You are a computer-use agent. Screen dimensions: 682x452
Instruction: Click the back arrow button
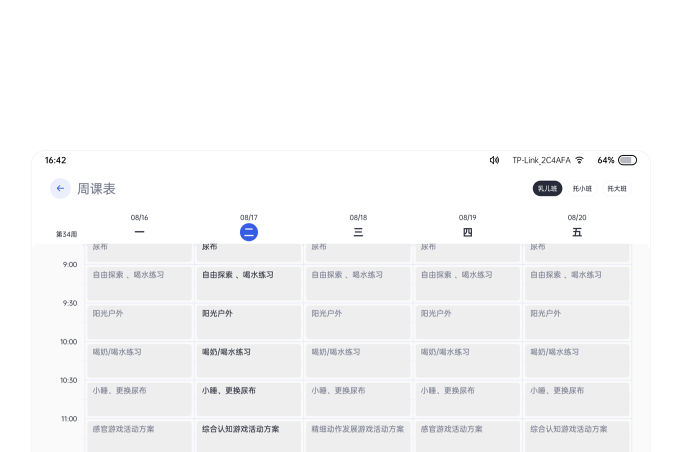[60, 188]
